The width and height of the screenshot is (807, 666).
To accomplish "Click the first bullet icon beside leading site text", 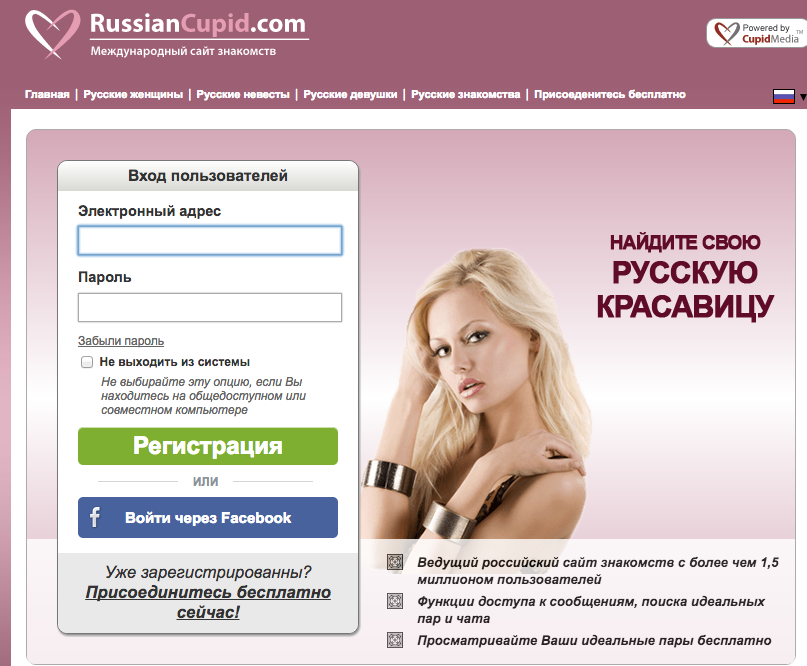I will pos(395,562).
